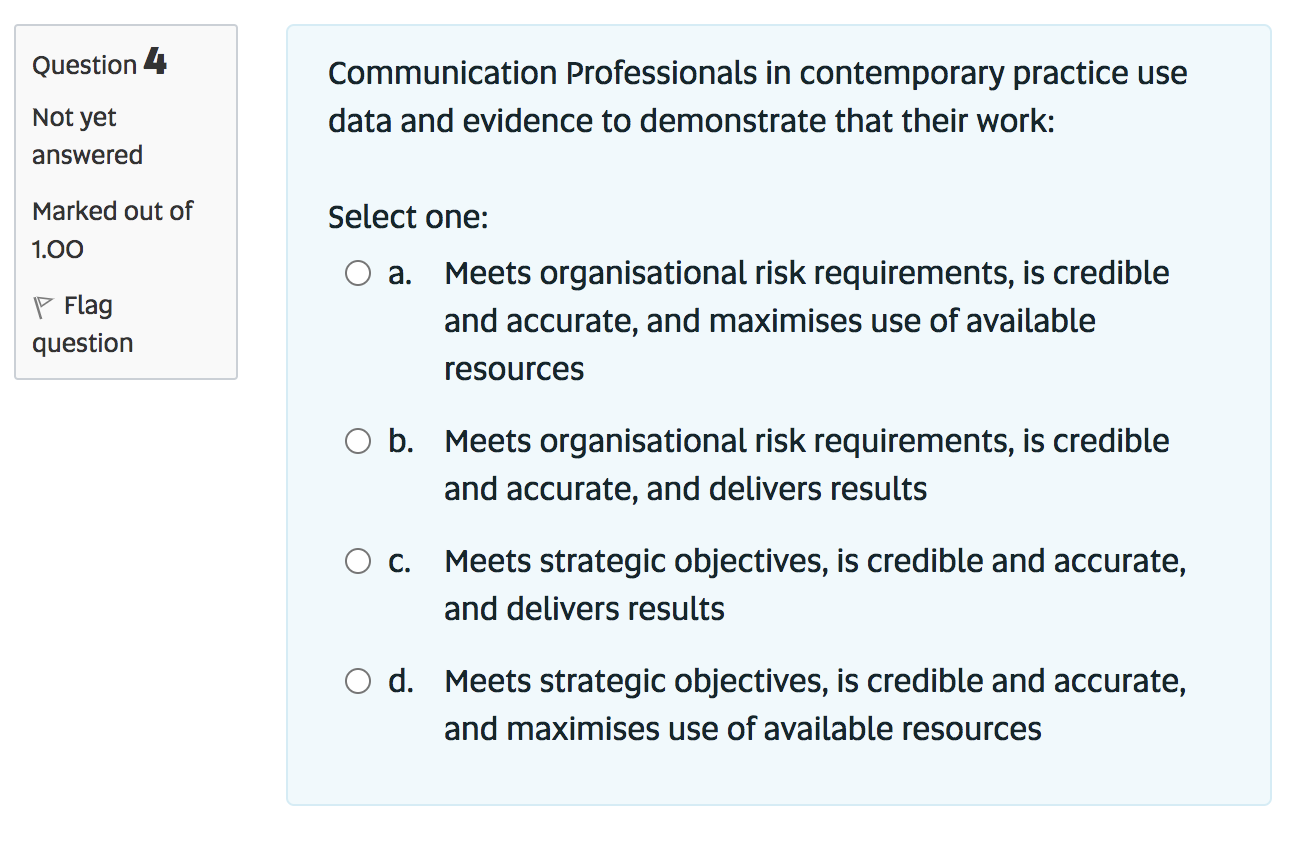Select the radio button for option d

click(358, 681)
